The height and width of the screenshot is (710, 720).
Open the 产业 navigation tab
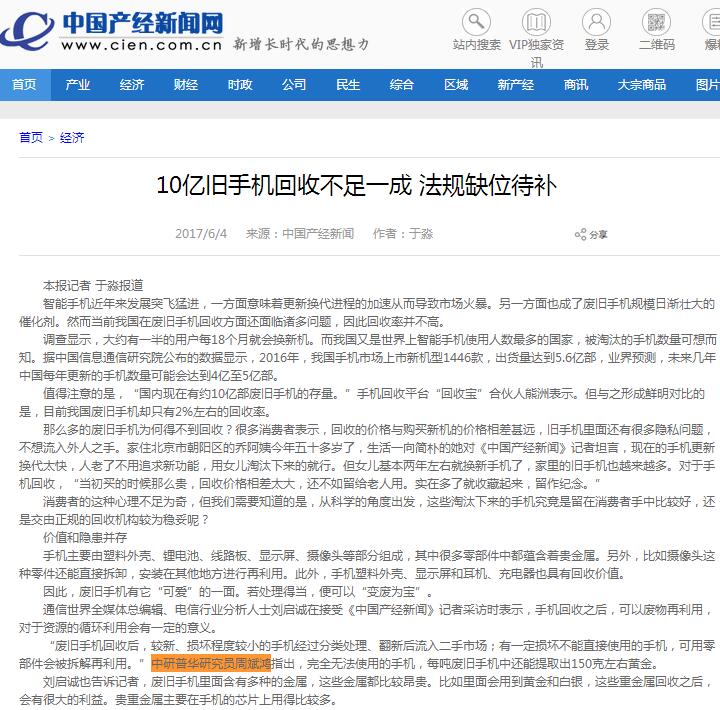point(78,85)
